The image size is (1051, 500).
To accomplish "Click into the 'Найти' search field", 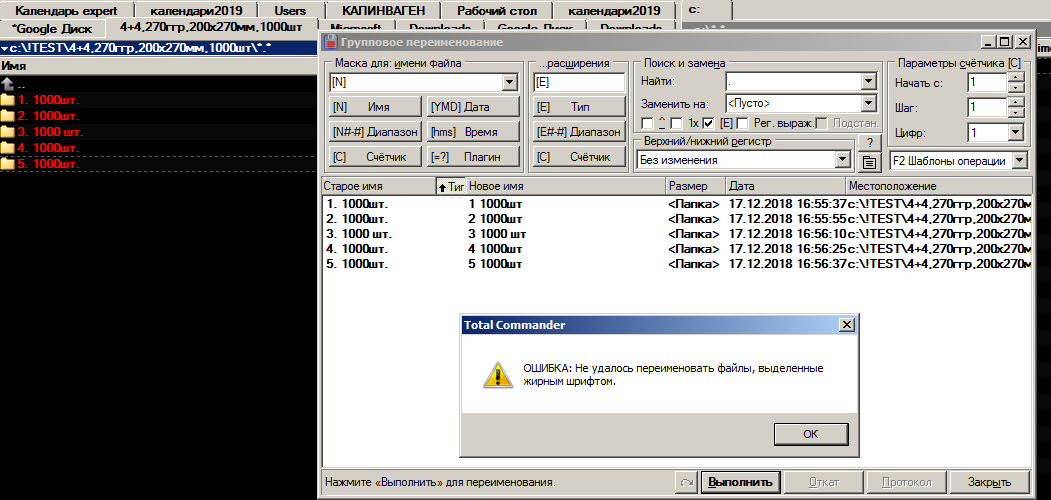I will (793, 82).
